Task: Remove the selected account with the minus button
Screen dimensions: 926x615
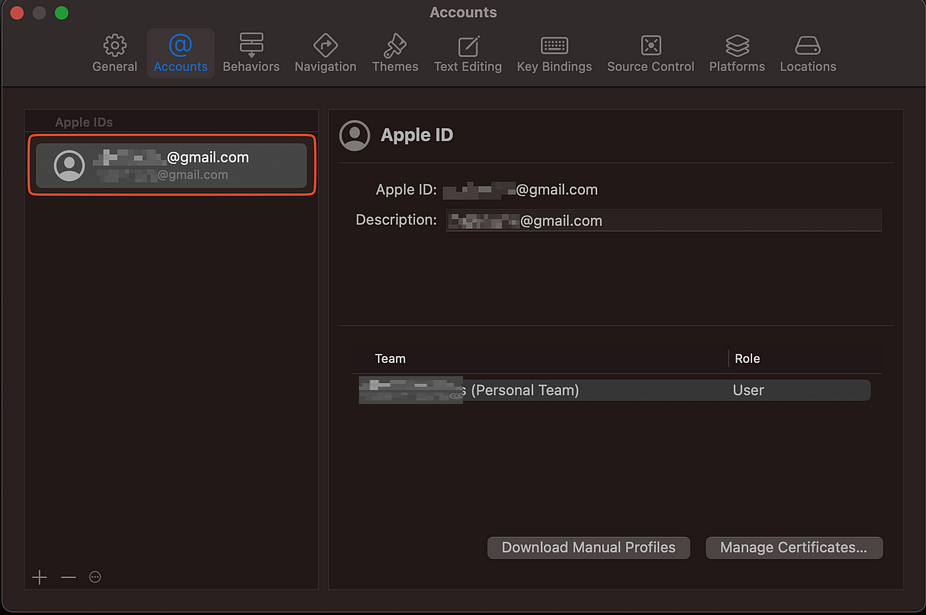Action: click(x=69, y=577)
